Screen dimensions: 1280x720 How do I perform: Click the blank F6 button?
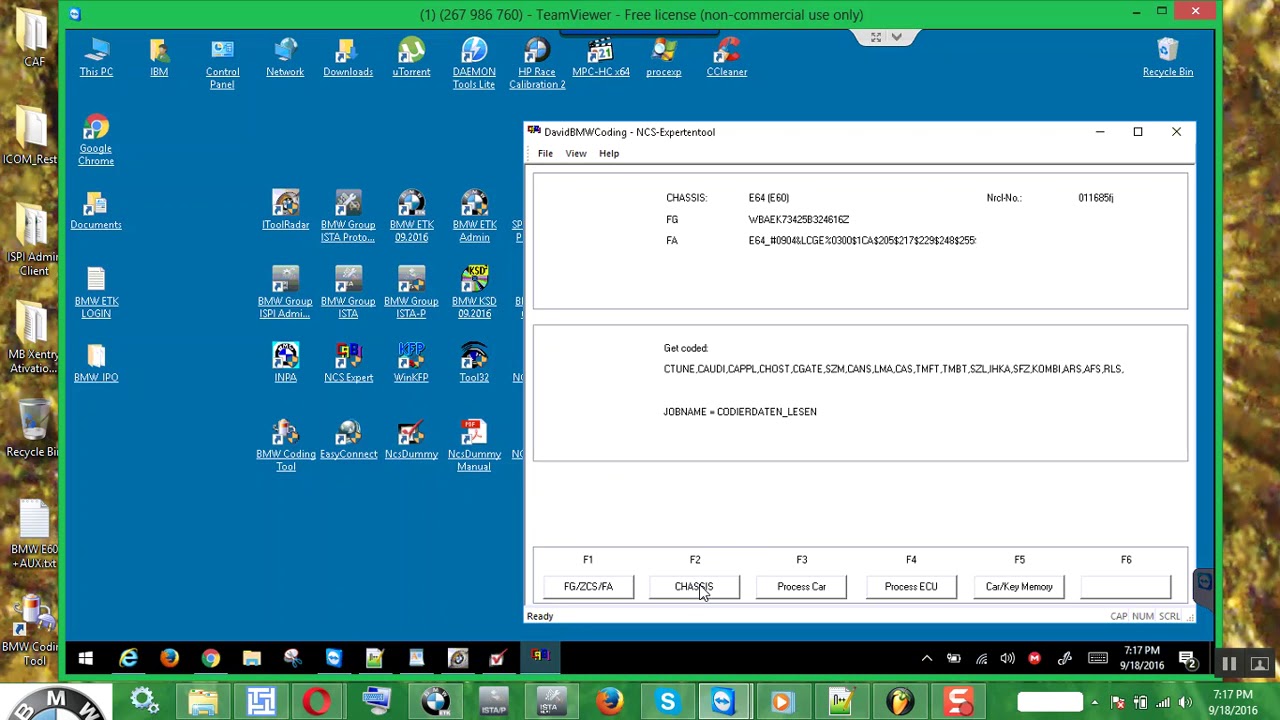pos(1126,587)
